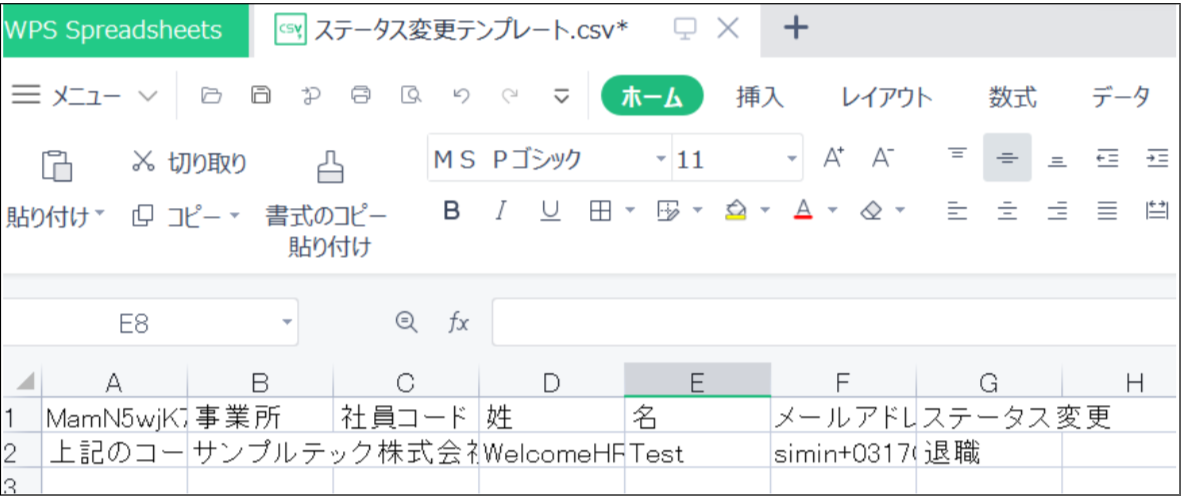
Task: Click the Save floppy disk icon
Action: coord(261,95)
